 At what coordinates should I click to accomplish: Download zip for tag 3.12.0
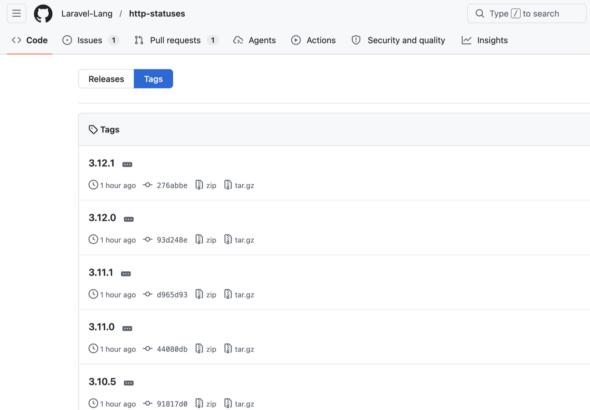click(205, 240)
